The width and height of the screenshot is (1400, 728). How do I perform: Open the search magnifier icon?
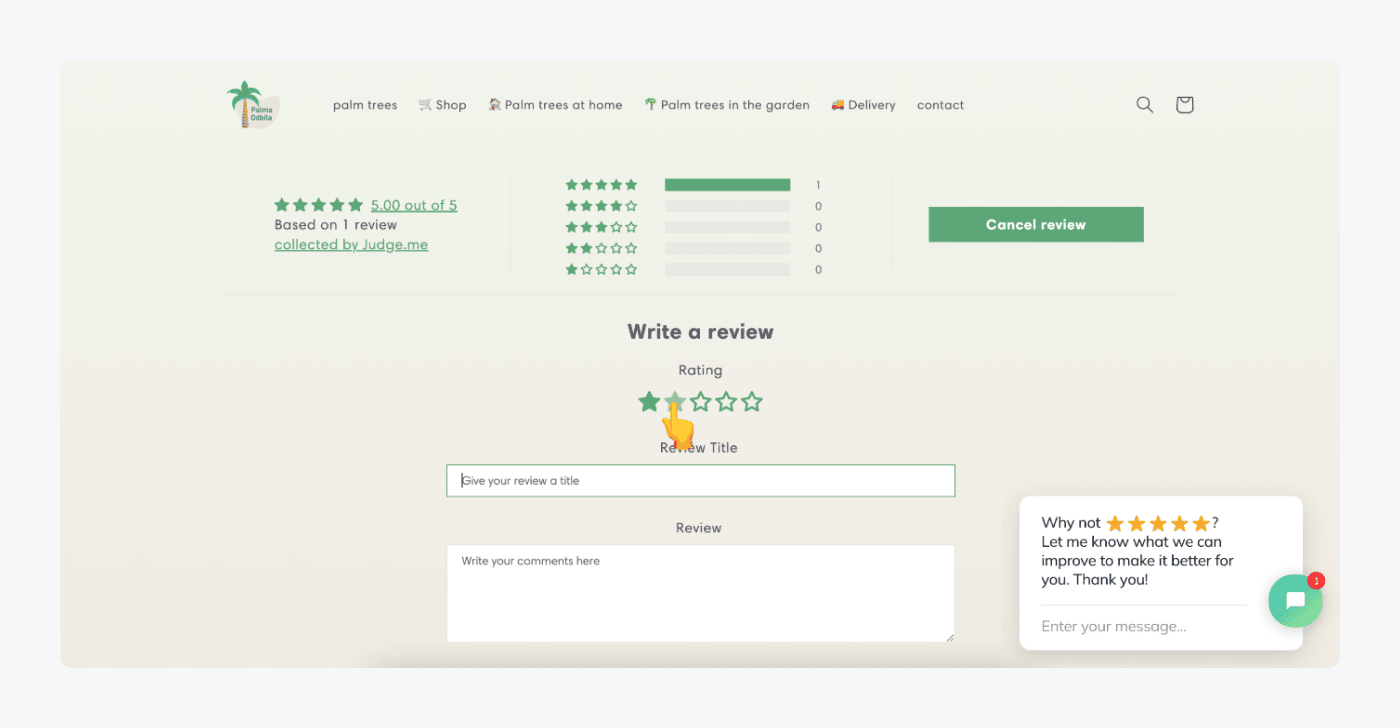[x=1145, y=105]
